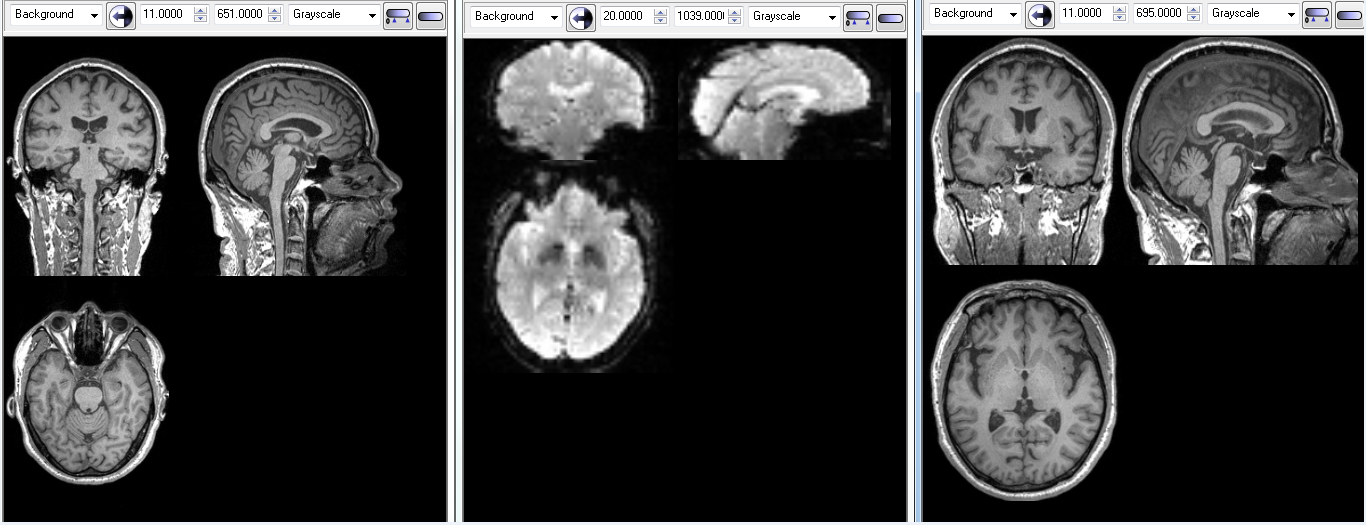Decrease the 11.0000 value beside 695.0000
The image size is (1366, 525).
point(1119,18)
